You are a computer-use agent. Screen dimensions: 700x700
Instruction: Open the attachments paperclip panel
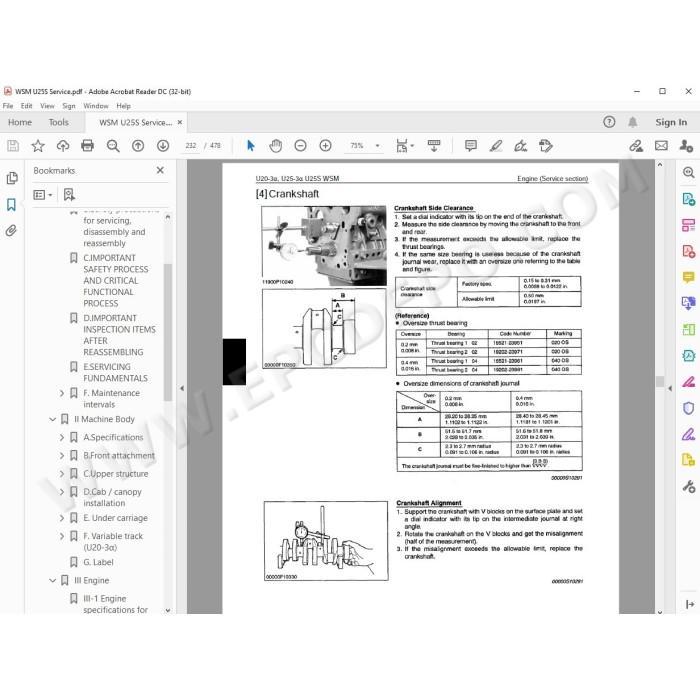click(11, 231)
